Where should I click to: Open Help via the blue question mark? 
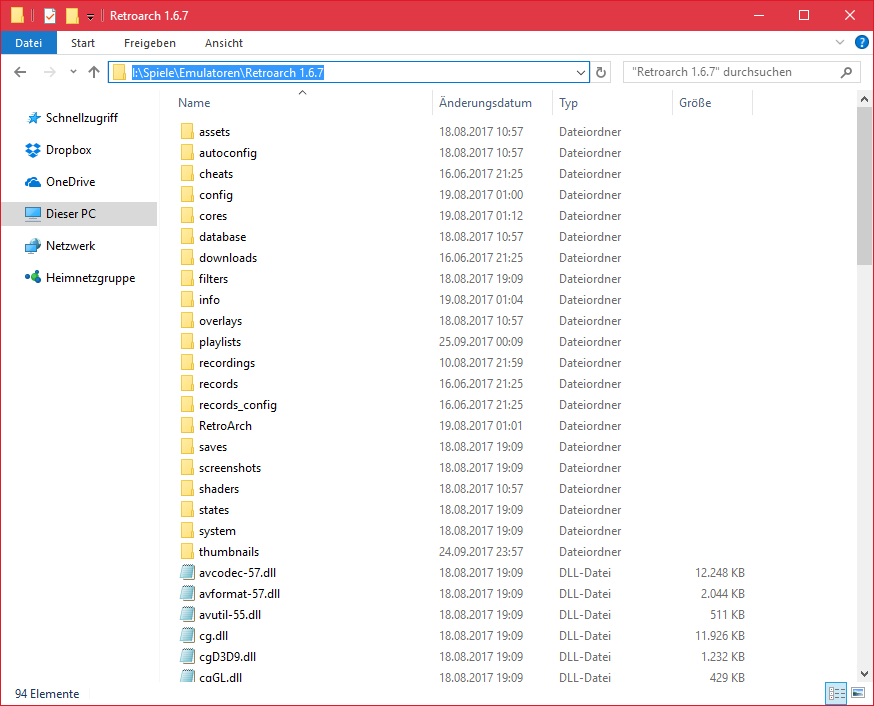[x=861, y=42]
